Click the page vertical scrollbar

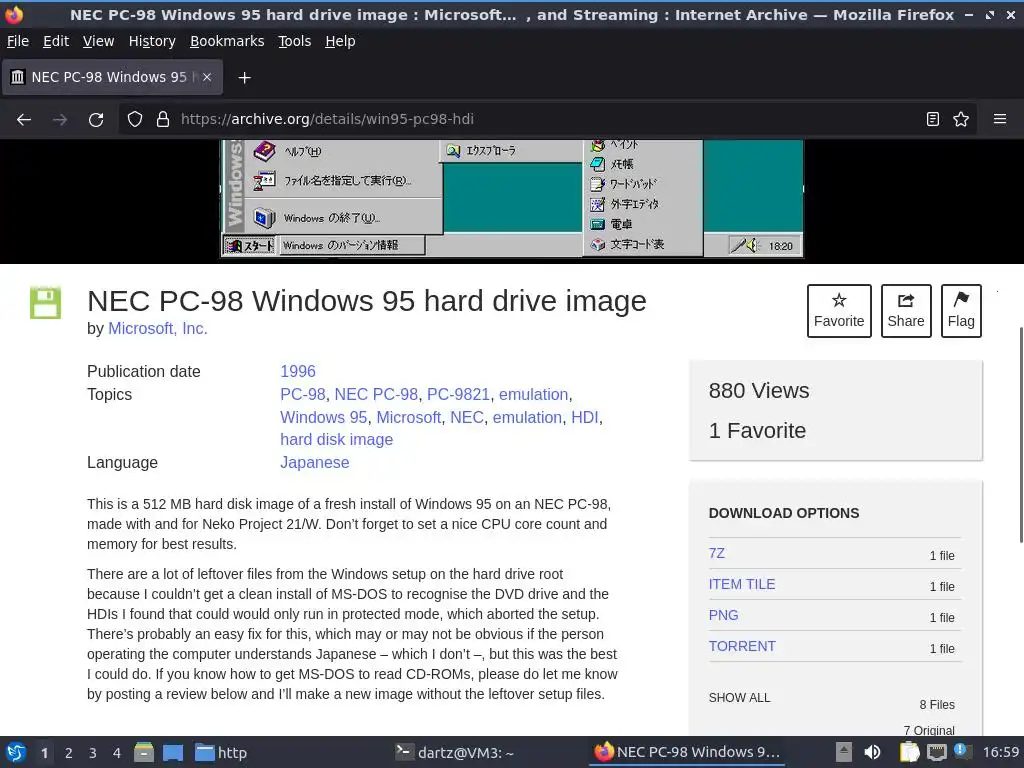tap(1020, 434)
